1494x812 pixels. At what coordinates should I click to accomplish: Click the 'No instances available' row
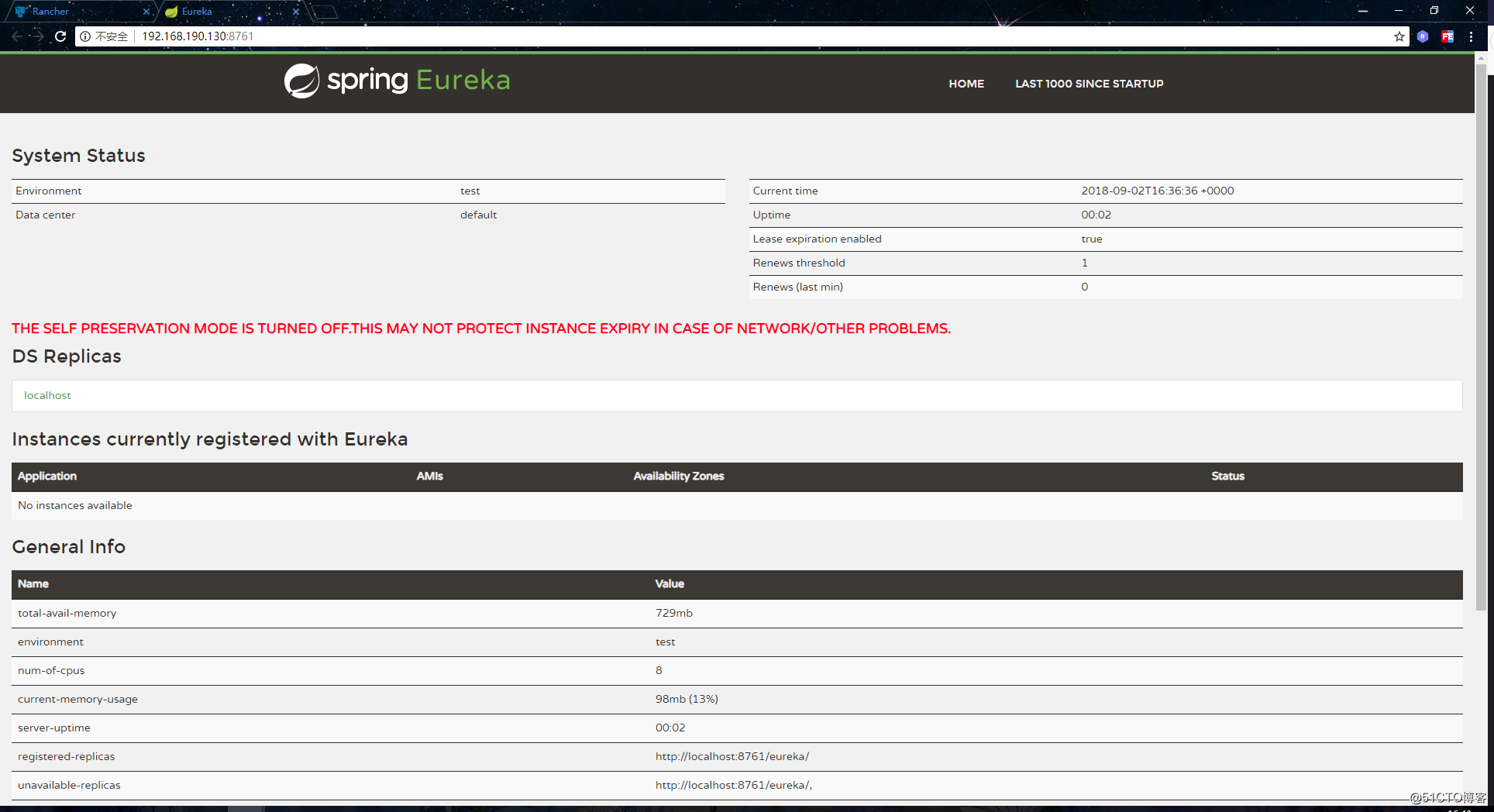pos(737,505)
